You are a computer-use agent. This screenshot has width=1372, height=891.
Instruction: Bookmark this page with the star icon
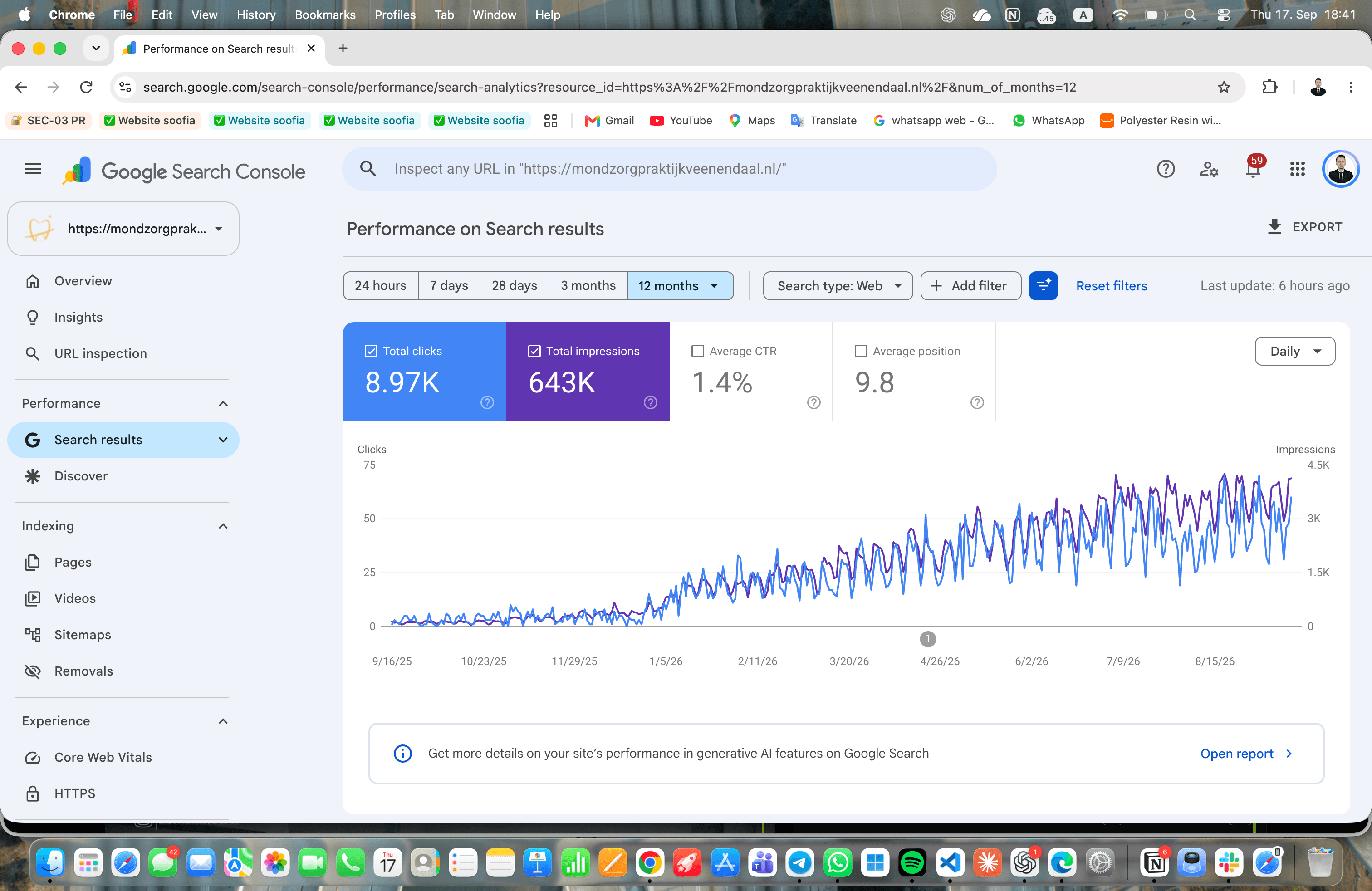pyautogui.click(x=1224, y=87)
